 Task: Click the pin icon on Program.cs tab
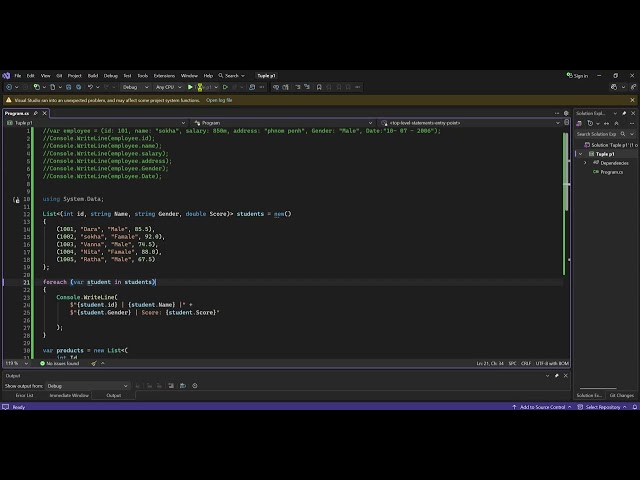(x=36, y=113)
